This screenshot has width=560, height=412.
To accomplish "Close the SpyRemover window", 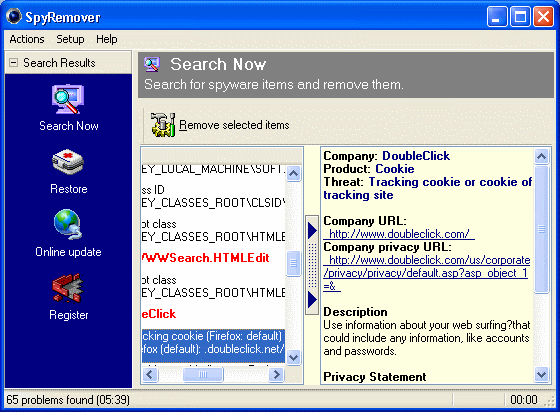I will pos(543,17).
